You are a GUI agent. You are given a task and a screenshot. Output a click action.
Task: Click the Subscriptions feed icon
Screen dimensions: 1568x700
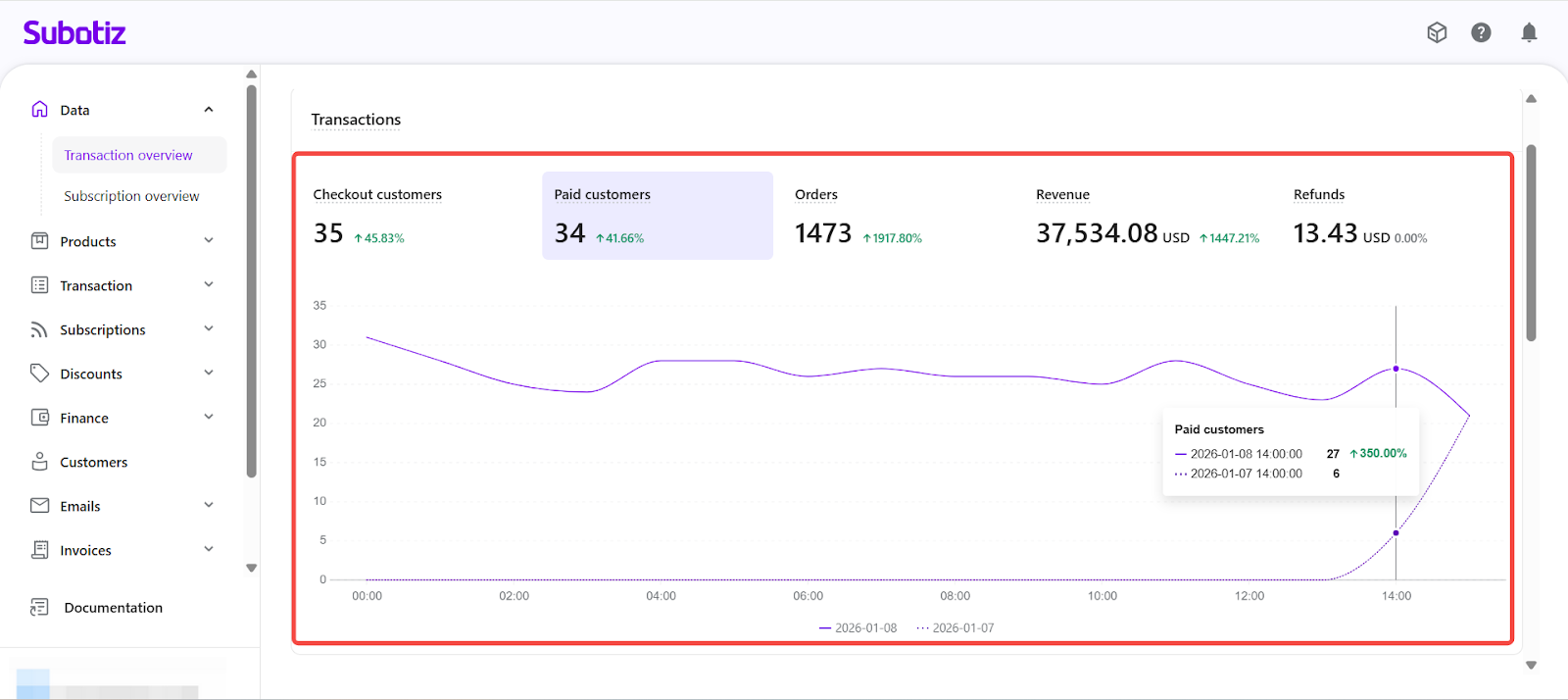(x=39, y=329)
